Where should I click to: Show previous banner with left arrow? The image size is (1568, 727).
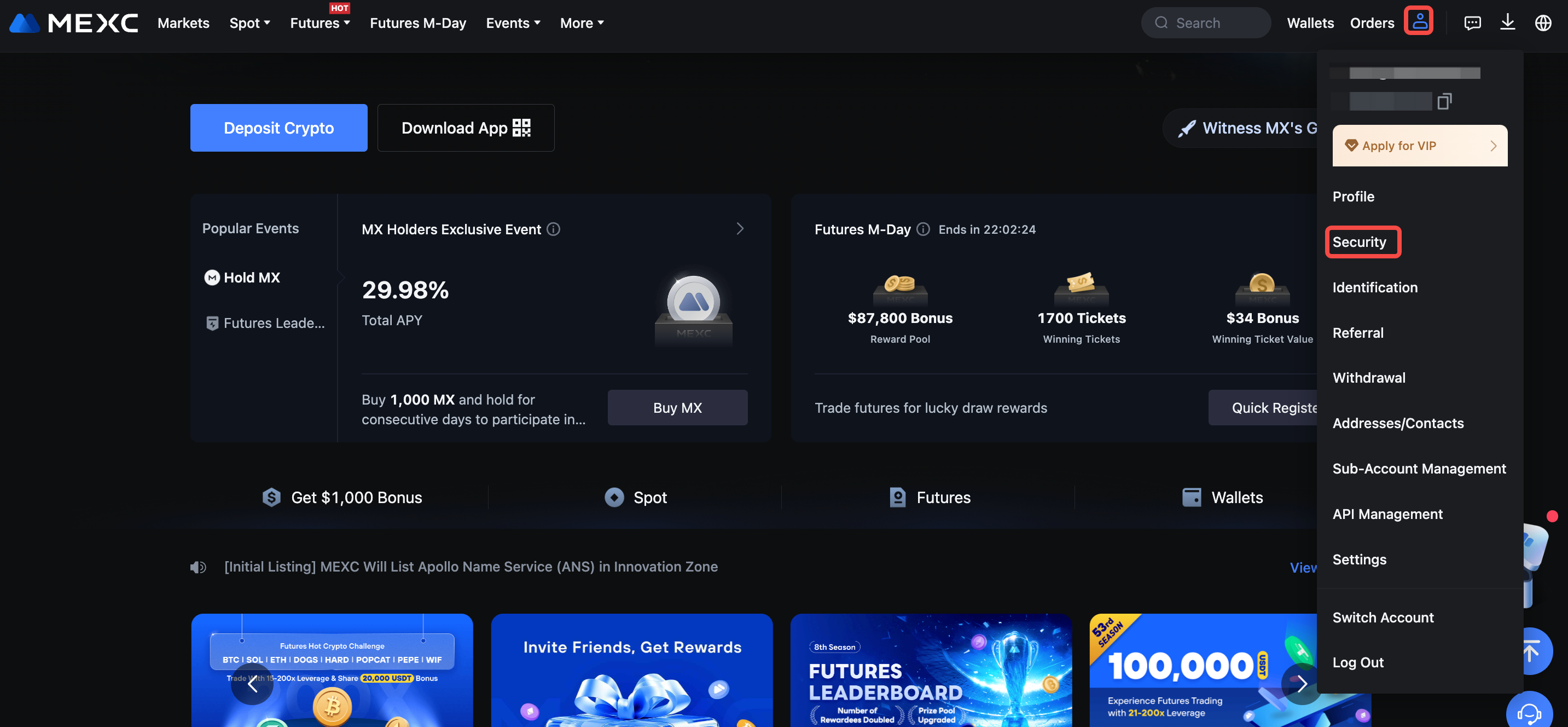coord(252,684)
